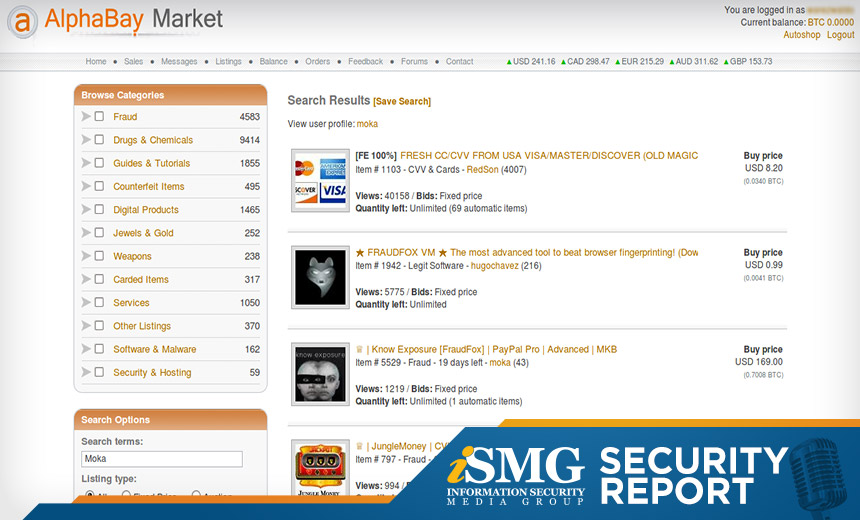The width and height of the screenshot is (860, 520).
Task: Open seller RedSon profile link
Action: 483,169
